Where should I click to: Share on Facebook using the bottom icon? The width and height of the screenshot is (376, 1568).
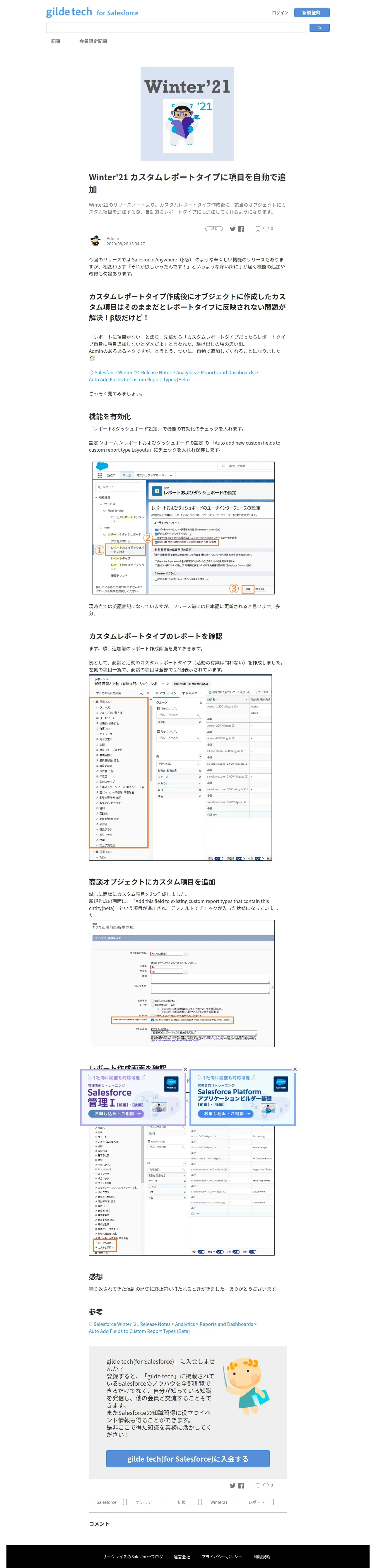241,1486
